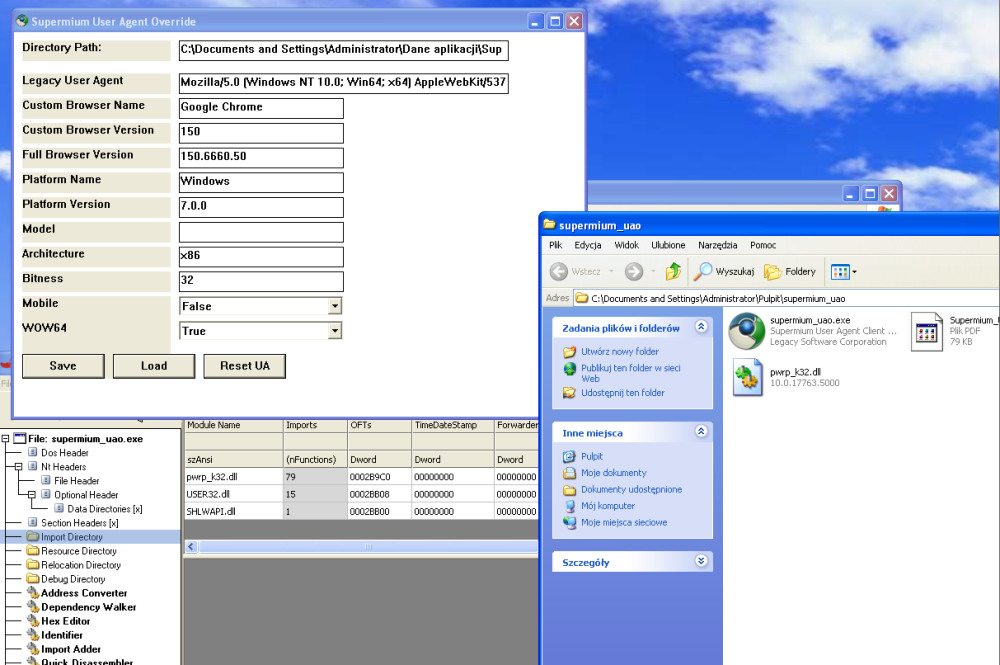The image size is (1000, 665).
Task: Click the Platform Version field 7.0.0
Action: click(261, 207)
